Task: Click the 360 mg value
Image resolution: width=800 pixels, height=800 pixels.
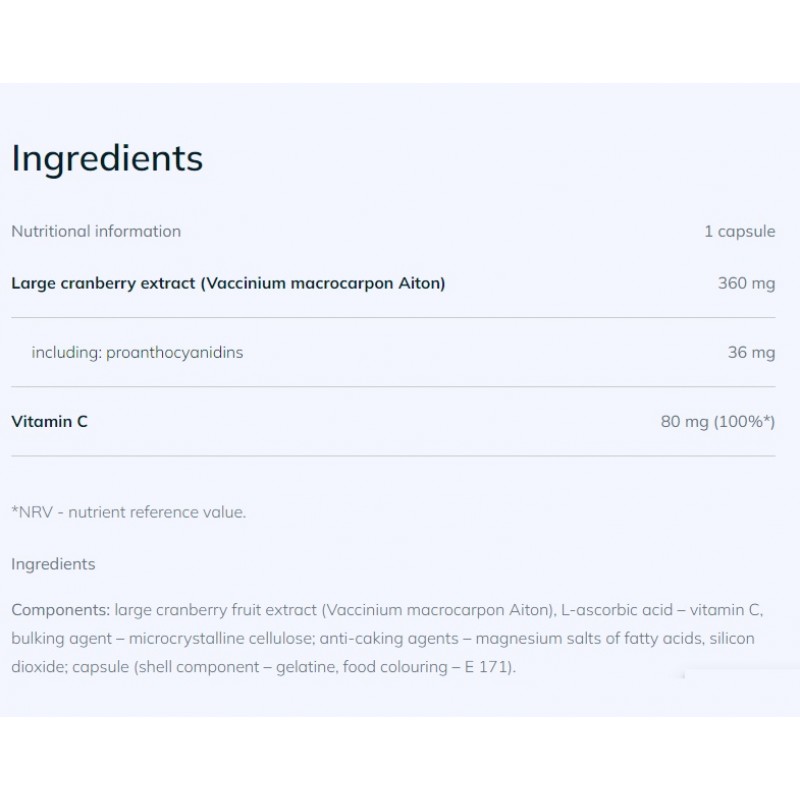Action: (746, 283)
